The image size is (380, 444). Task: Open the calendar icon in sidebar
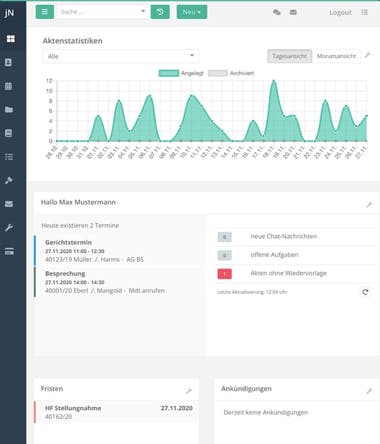[9, 86]
